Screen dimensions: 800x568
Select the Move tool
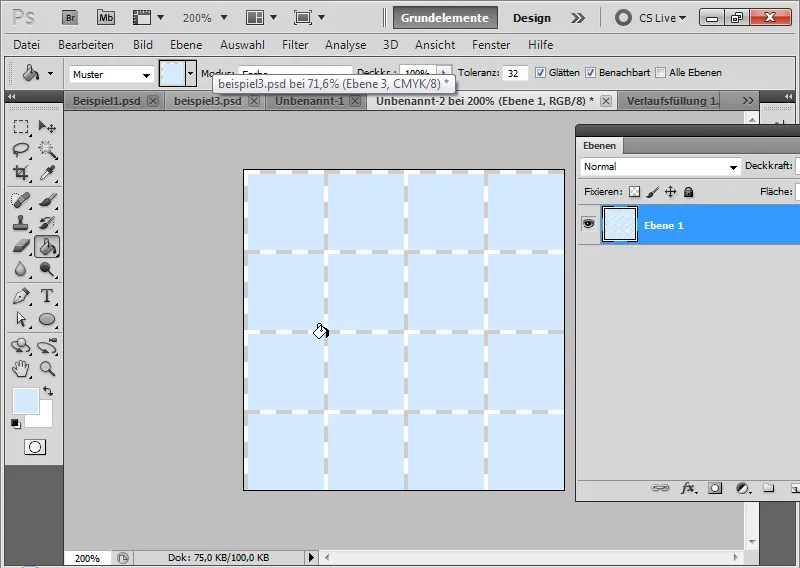(47, 127)
